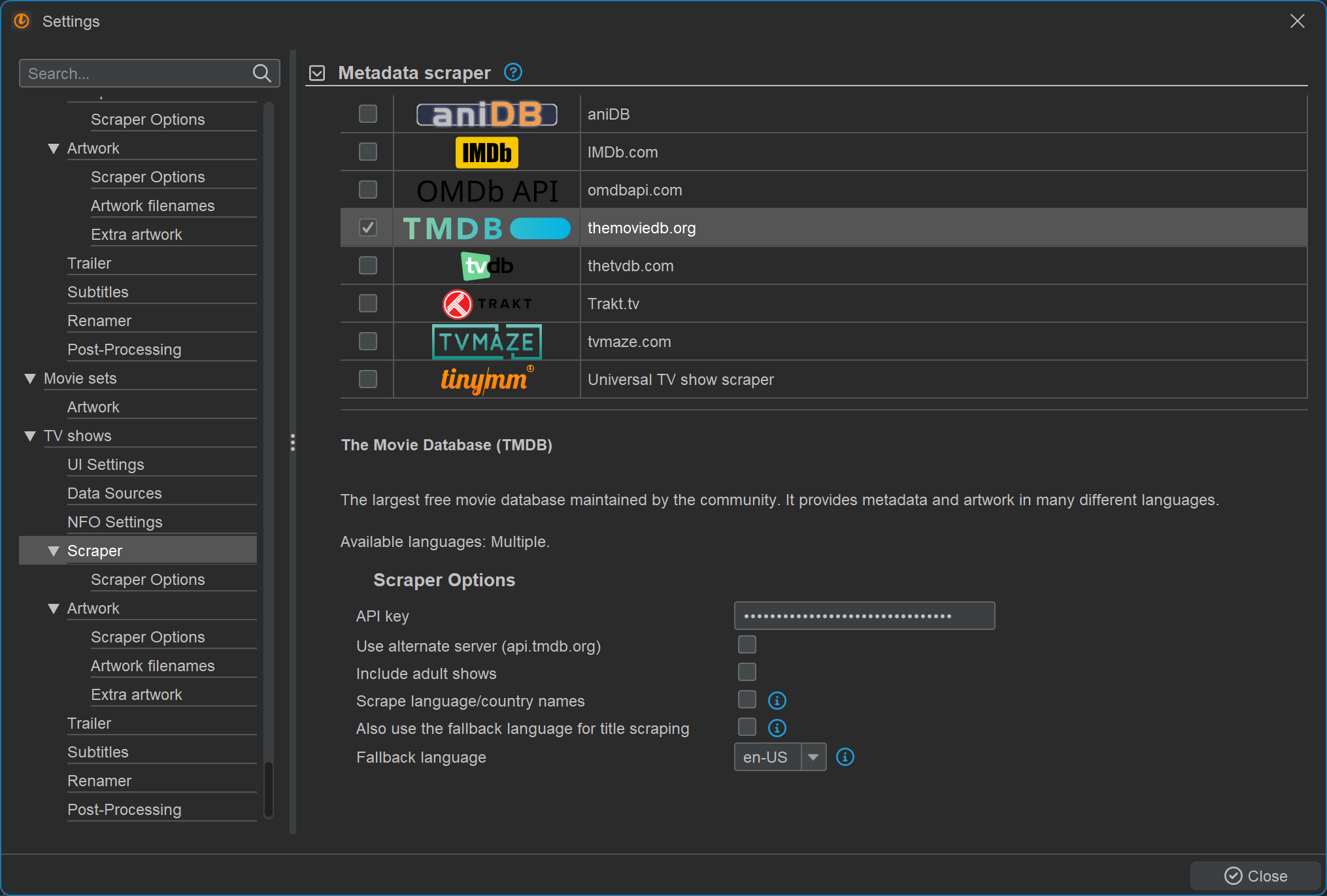Collapse the Movie sets tree node
The height and width of the screenshot is (896, 1327).
pyautogui.click(x=30, y=378)
